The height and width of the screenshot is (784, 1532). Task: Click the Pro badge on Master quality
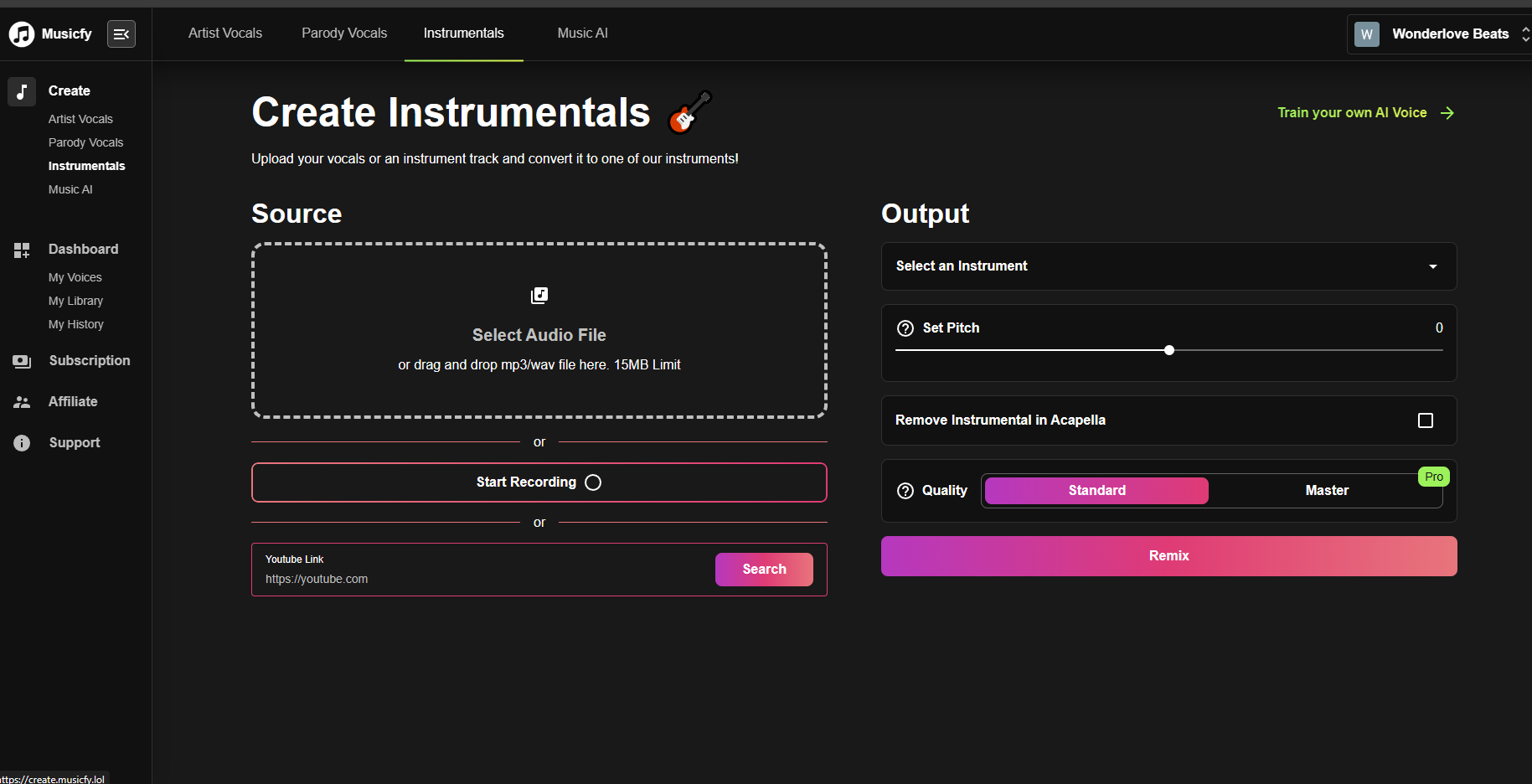click(x=1434, y=477)
